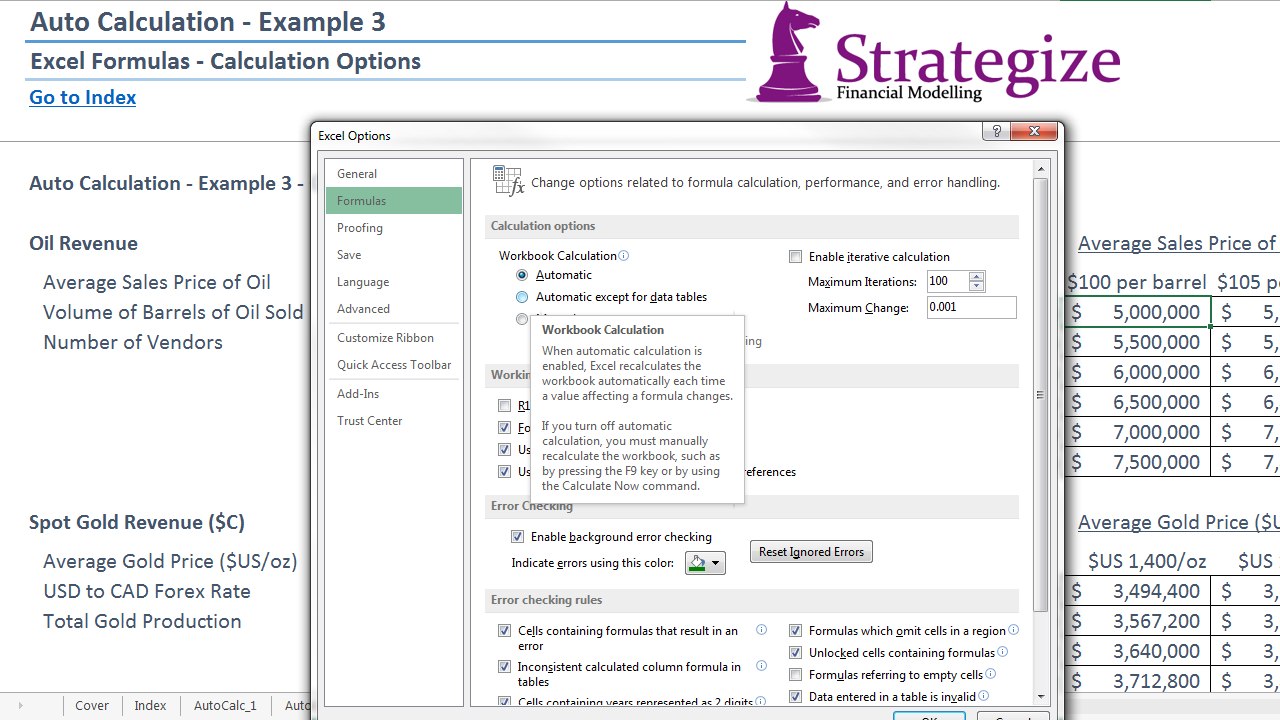Click info icon for Formulas referring to empty cells

pos(991,675)
